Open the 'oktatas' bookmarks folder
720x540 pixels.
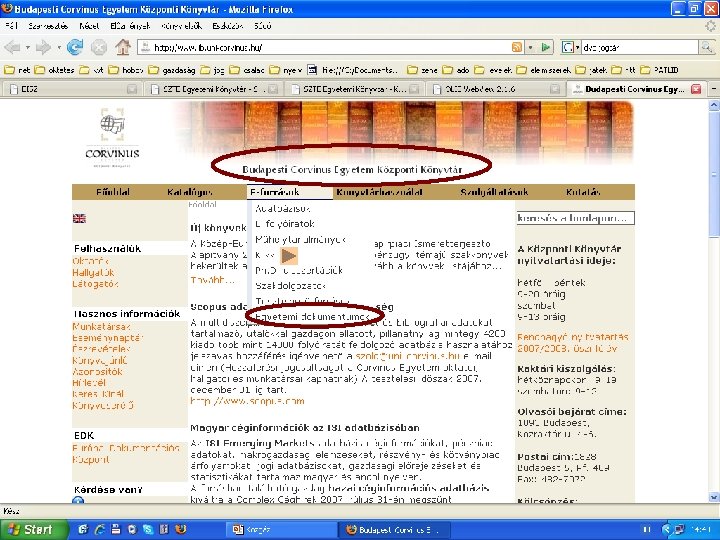55,70
